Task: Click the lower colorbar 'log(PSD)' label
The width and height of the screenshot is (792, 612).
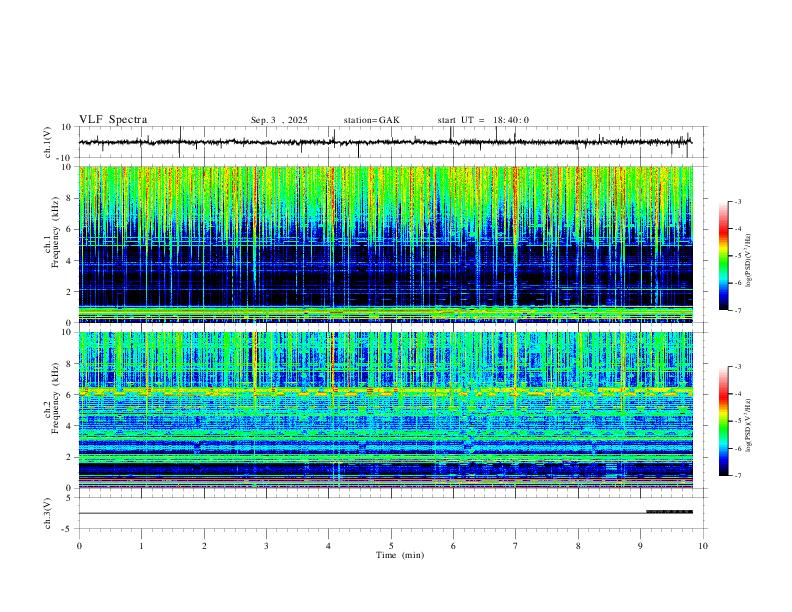Action: (749, 426)
